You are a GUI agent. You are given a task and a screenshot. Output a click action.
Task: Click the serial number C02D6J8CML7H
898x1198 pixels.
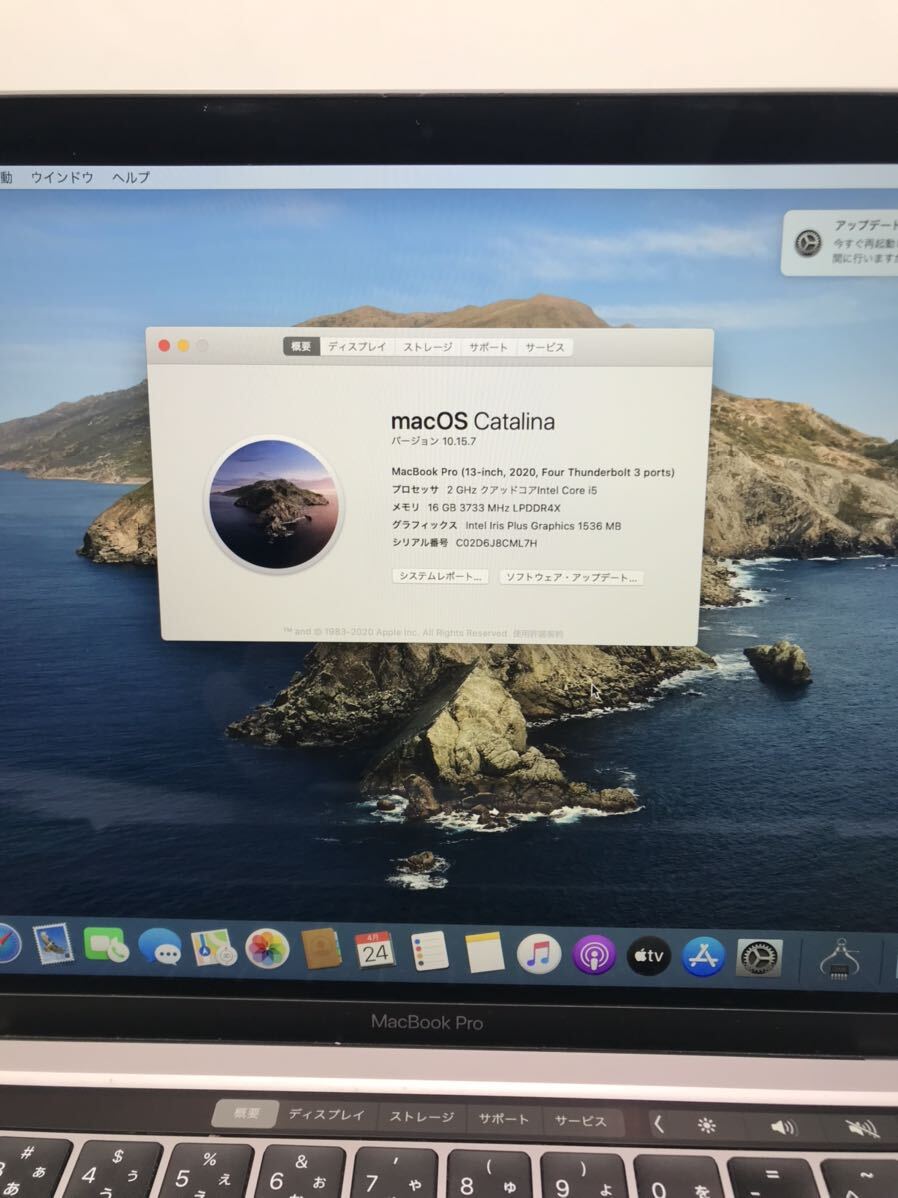[x=496, y=543]
